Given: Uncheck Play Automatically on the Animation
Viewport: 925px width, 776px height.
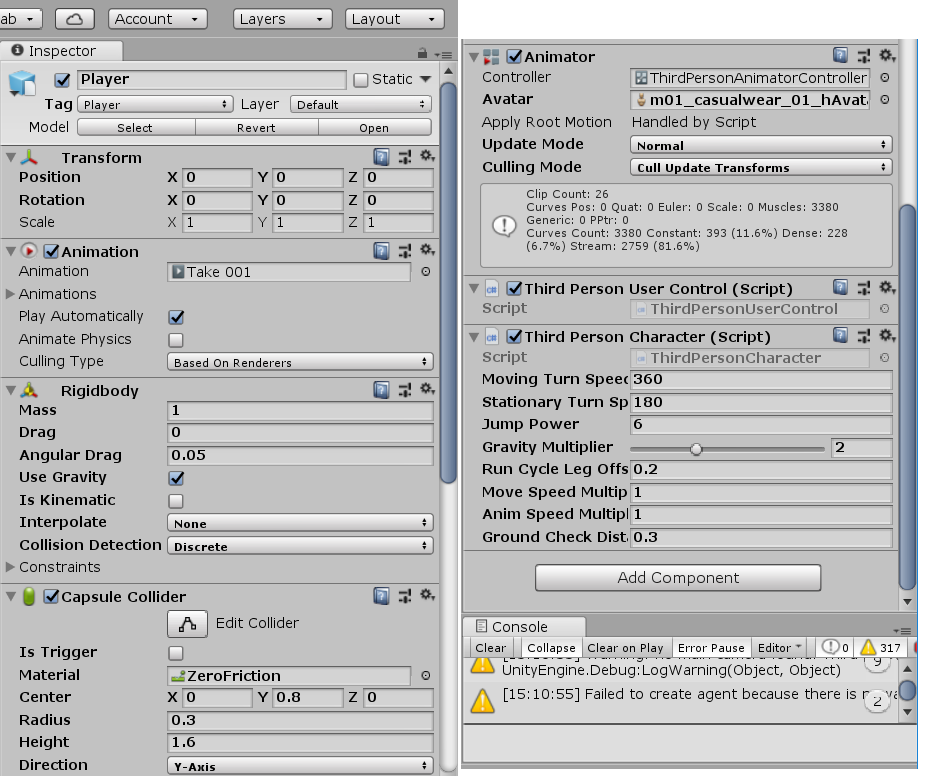Looking at the screenshot, I should click(175, 316).
